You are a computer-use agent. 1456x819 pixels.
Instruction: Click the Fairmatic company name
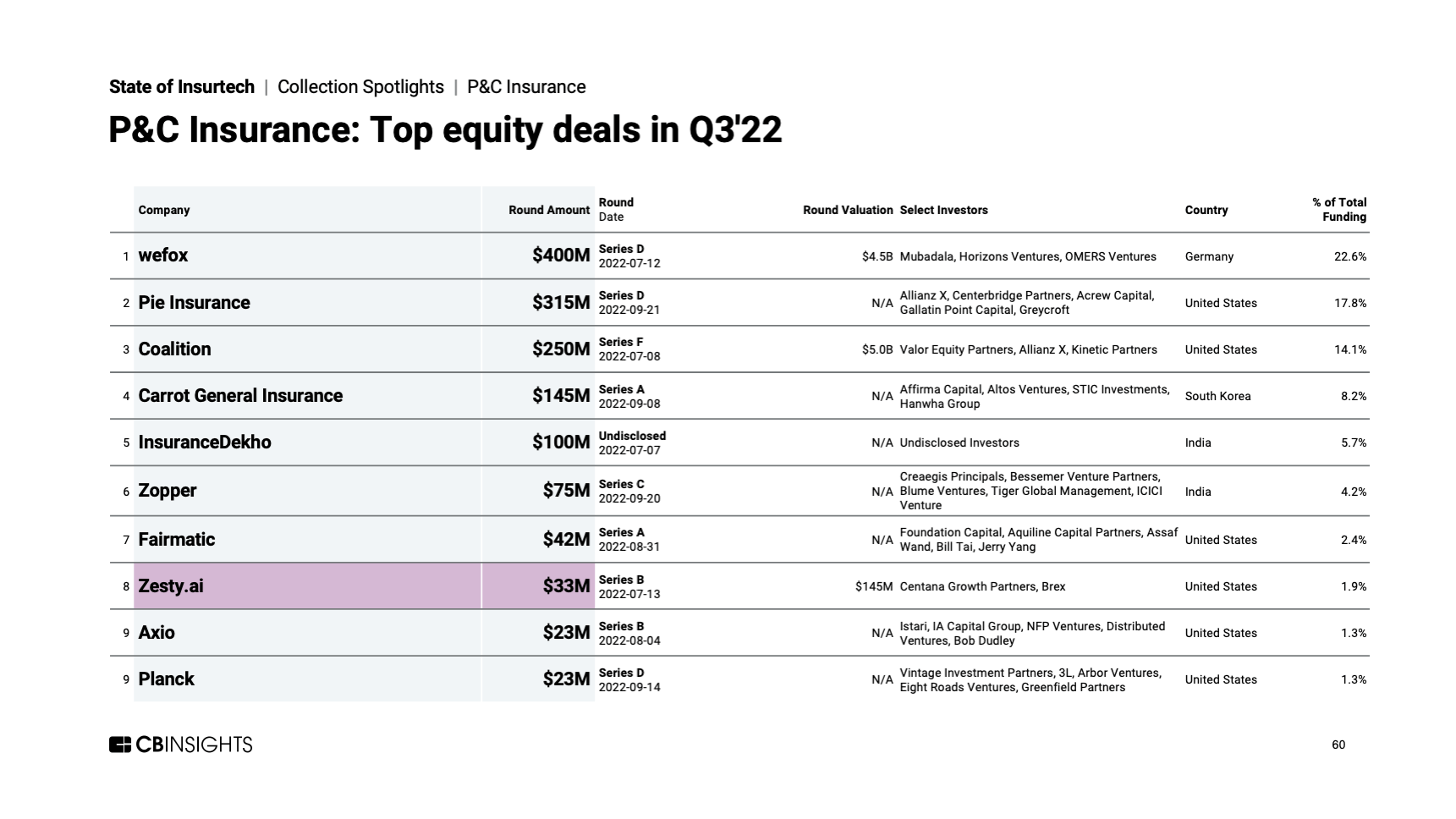coord(177,540)
